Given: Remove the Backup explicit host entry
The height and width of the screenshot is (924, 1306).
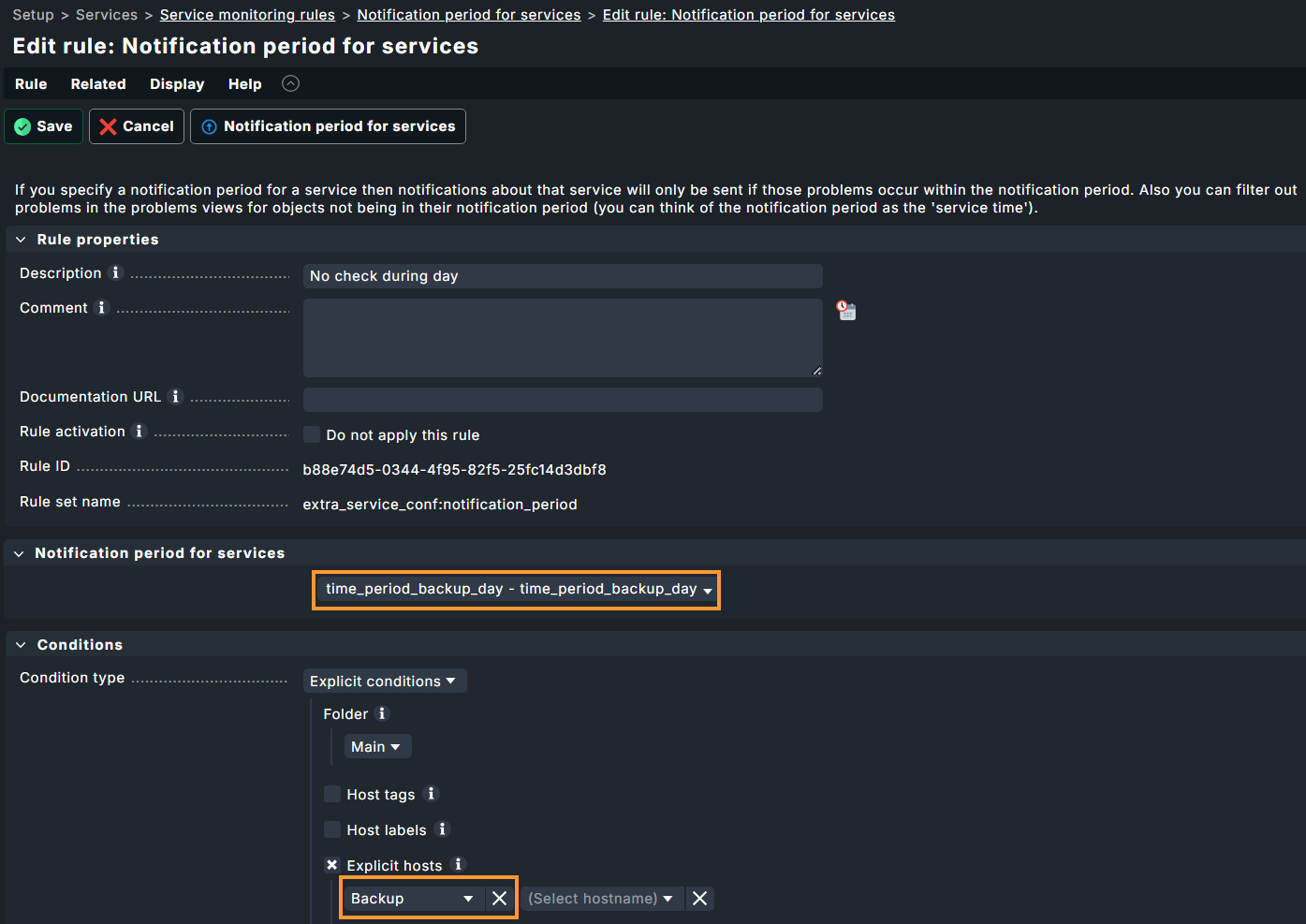Looking at the screenshot, I should (x=499, y=899).
